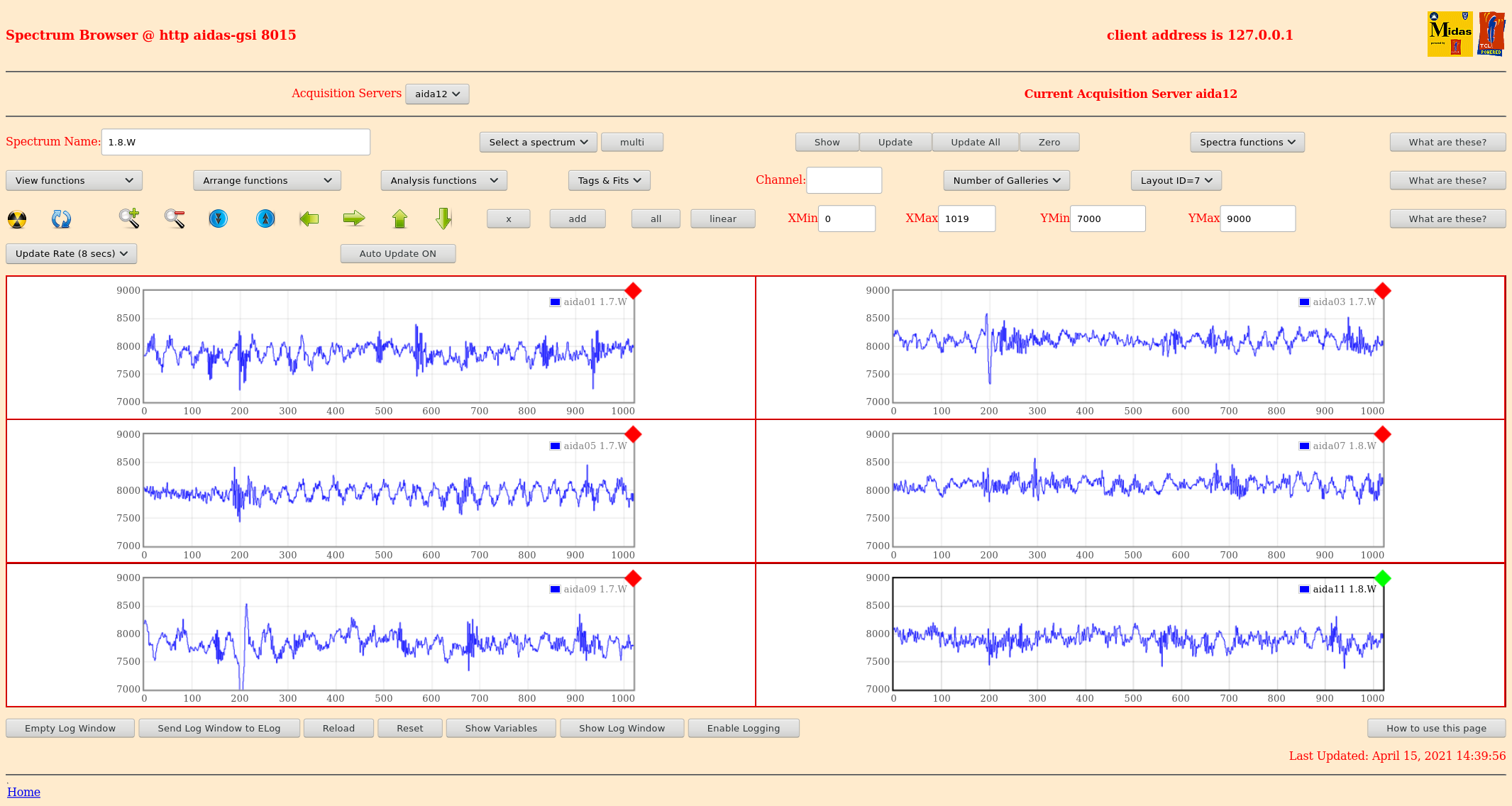Toggle the linear scale button
Viewport: 1512px width, 806px height.
click(722, 219)
